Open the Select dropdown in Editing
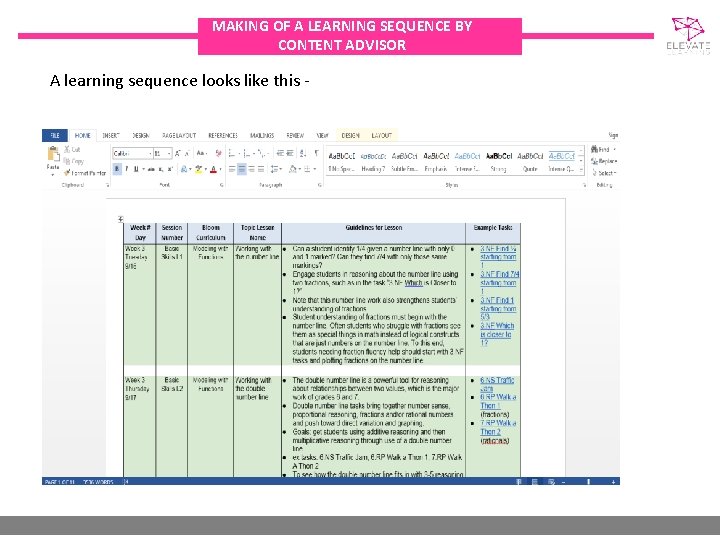Image resolution: width=720 pixels, height=540 pixels. click(604, 173)
